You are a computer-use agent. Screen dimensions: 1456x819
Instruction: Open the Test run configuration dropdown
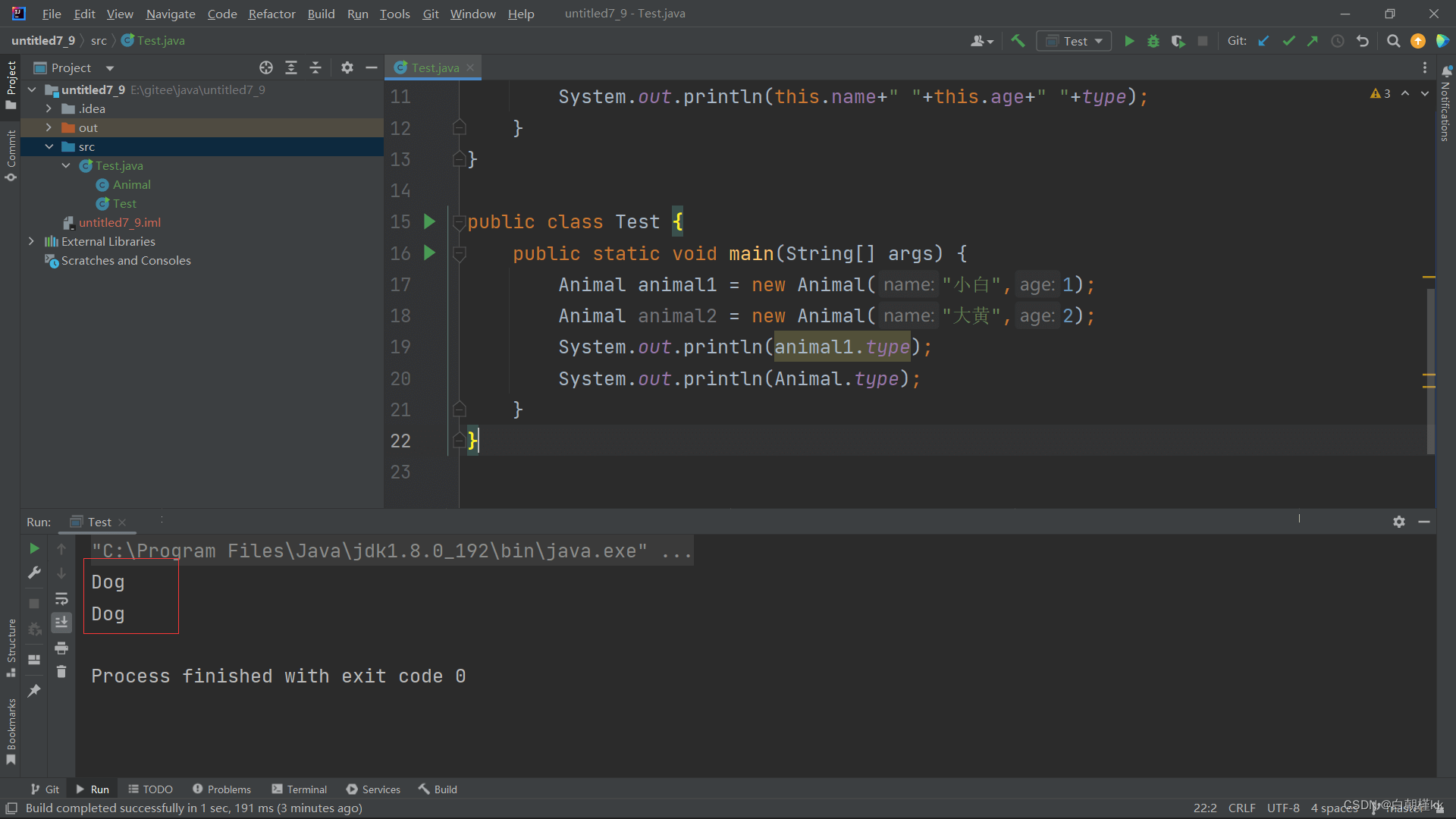click(x=1074, y=42)
